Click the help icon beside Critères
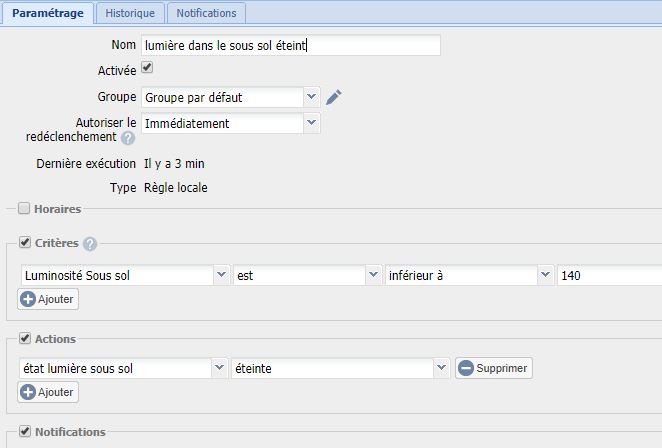This screenshot has width=662, height=448. [90, 244]
